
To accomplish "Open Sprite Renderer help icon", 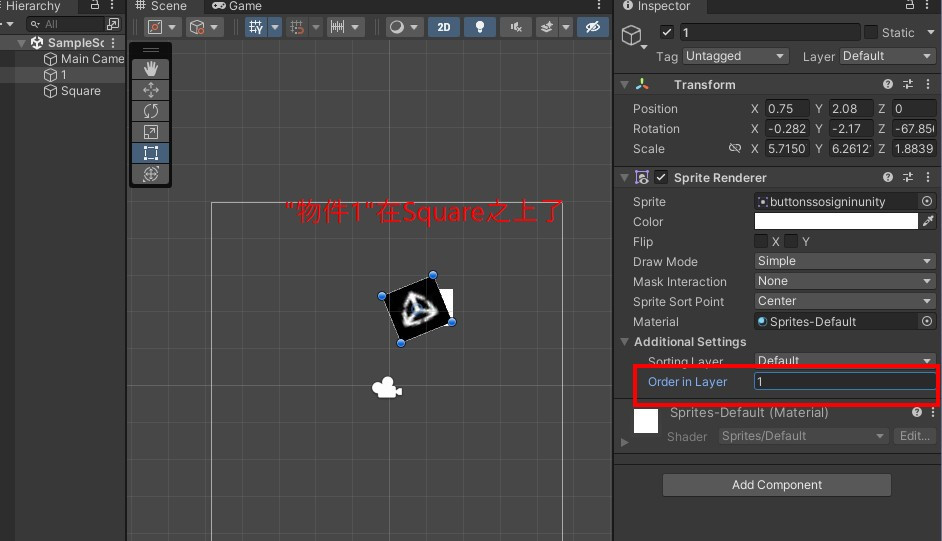I will (887, 177).
